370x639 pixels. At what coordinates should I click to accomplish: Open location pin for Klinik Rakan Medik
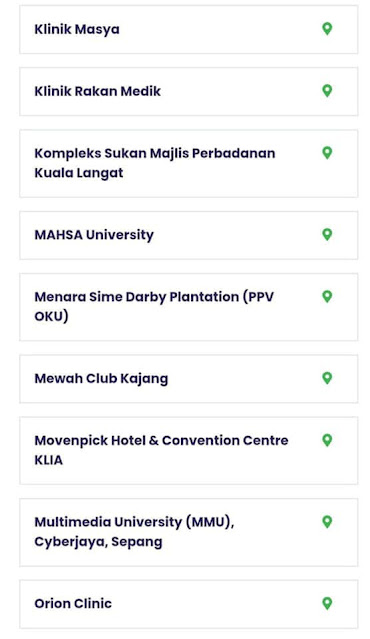click(327, 91)
